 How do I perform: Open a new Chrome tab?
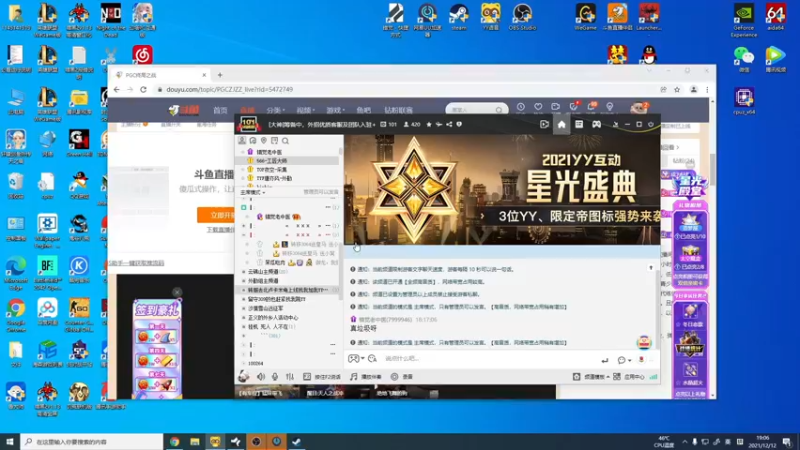point(220,75)
